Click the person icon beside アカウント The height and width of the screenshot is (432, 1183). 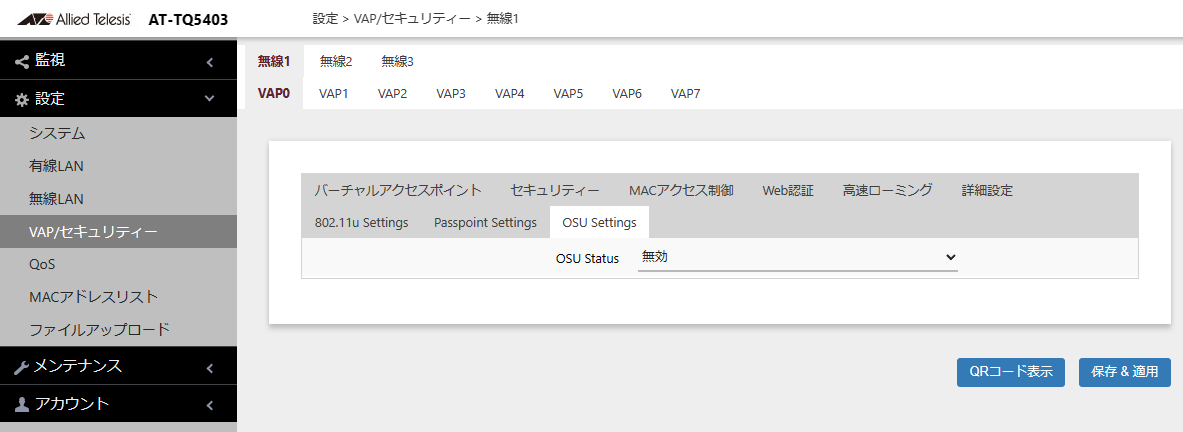(22, 405)
